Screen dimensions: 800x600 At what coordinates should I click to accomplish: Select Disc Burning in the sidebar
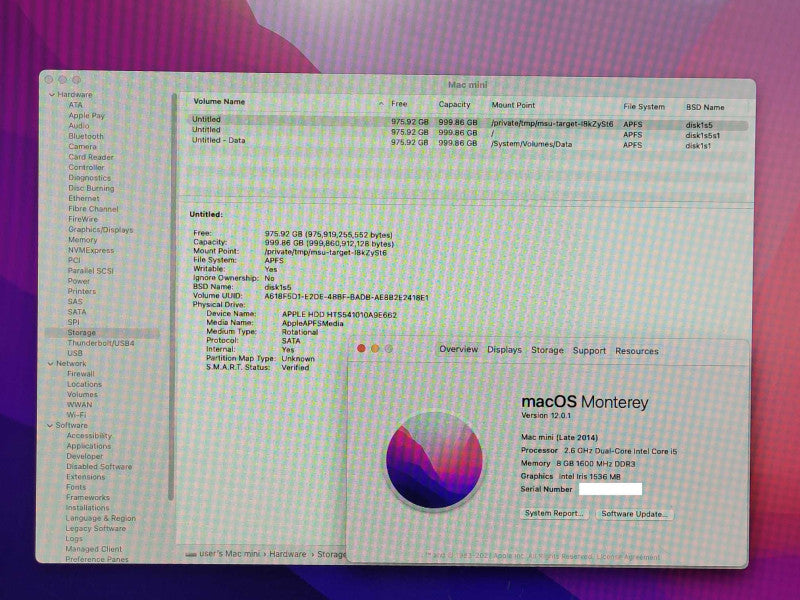pos(91,188)
